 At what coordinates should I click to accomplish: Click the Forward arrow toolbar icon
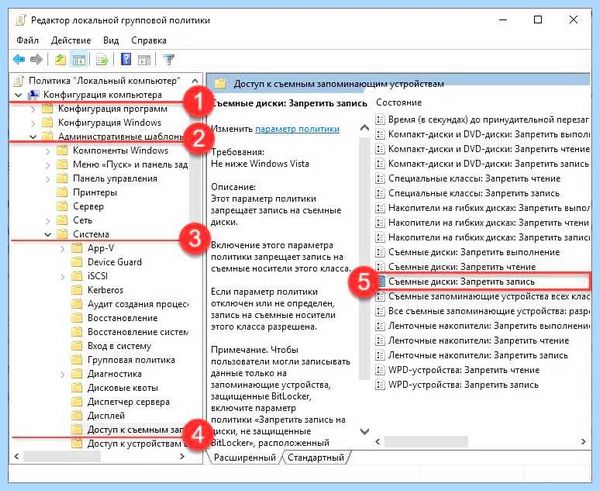point(36,59)
